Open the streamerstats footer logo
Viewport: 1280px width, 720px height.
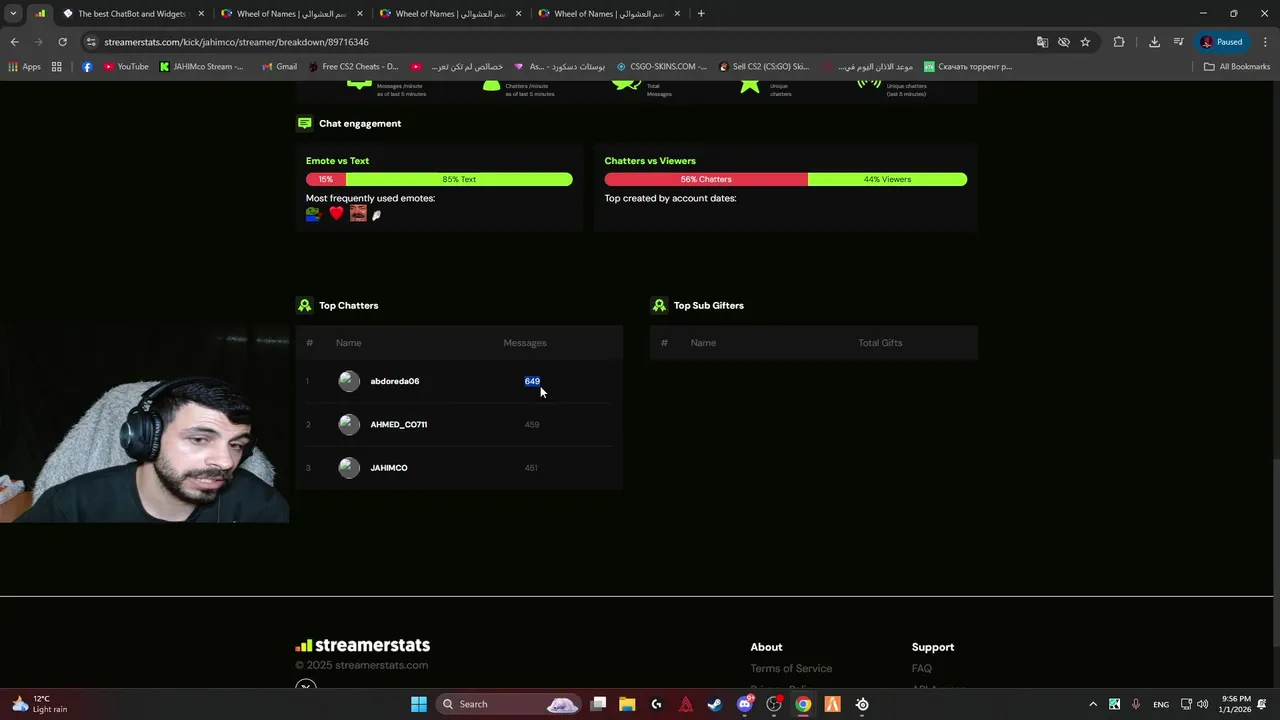[x=362, y=646]
